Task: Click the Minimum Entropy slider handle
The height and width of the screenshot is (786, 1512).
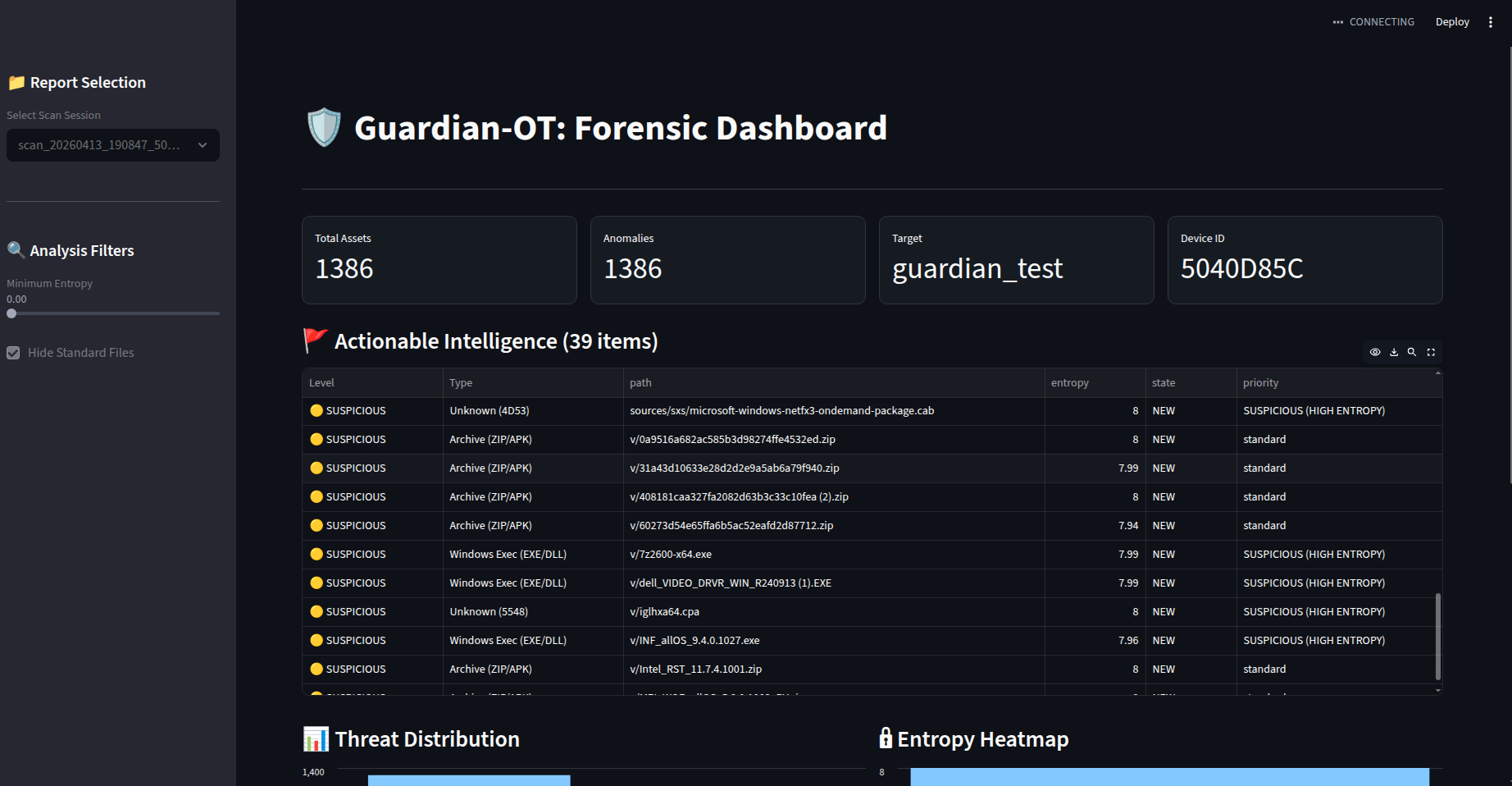Action: point(11,313)
